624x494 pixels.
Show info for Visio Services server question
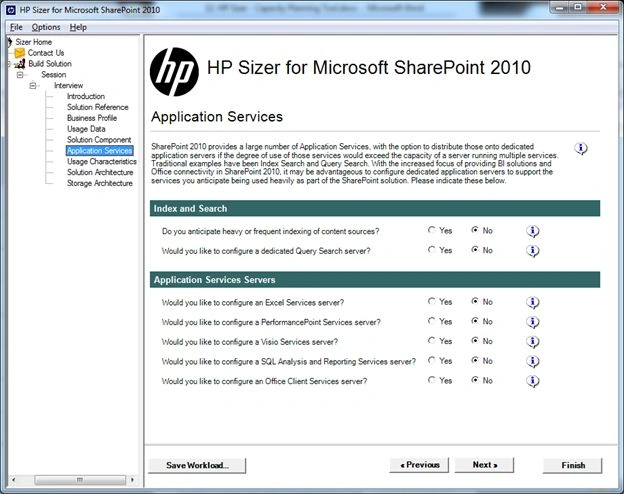532,342
